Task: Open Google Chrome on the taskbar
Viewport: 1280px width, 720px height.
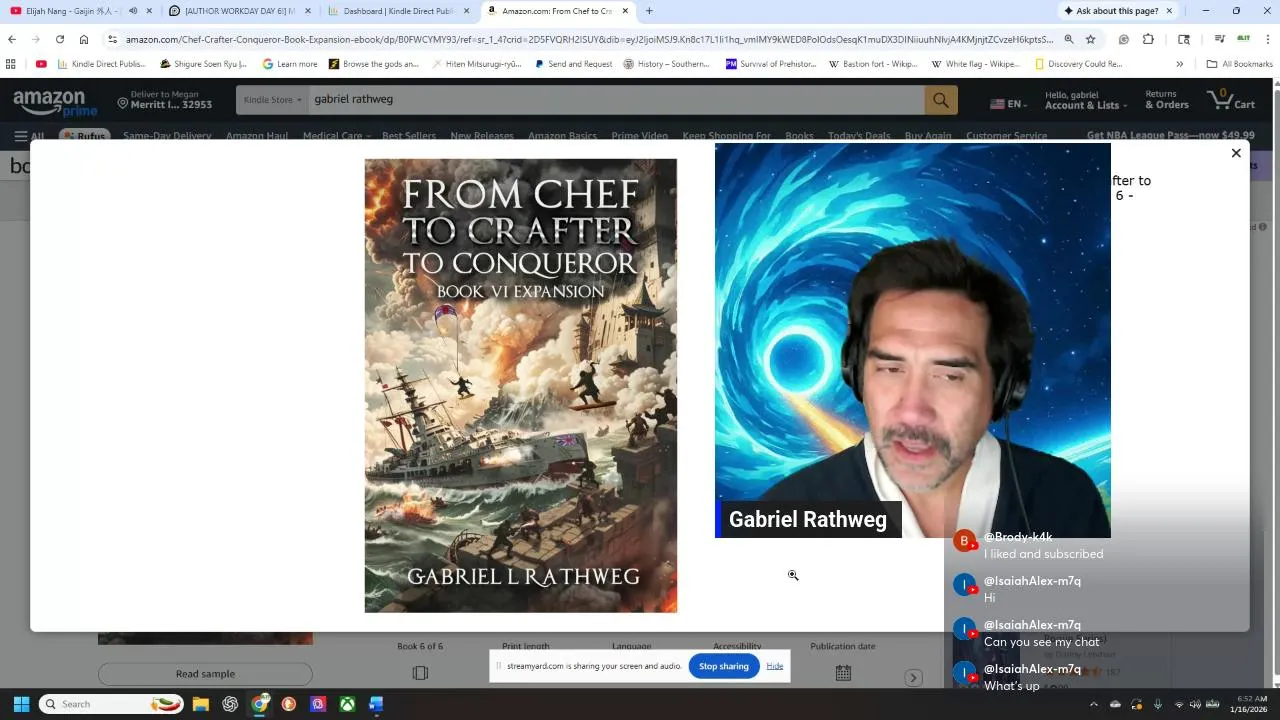Action: (260, 704)
